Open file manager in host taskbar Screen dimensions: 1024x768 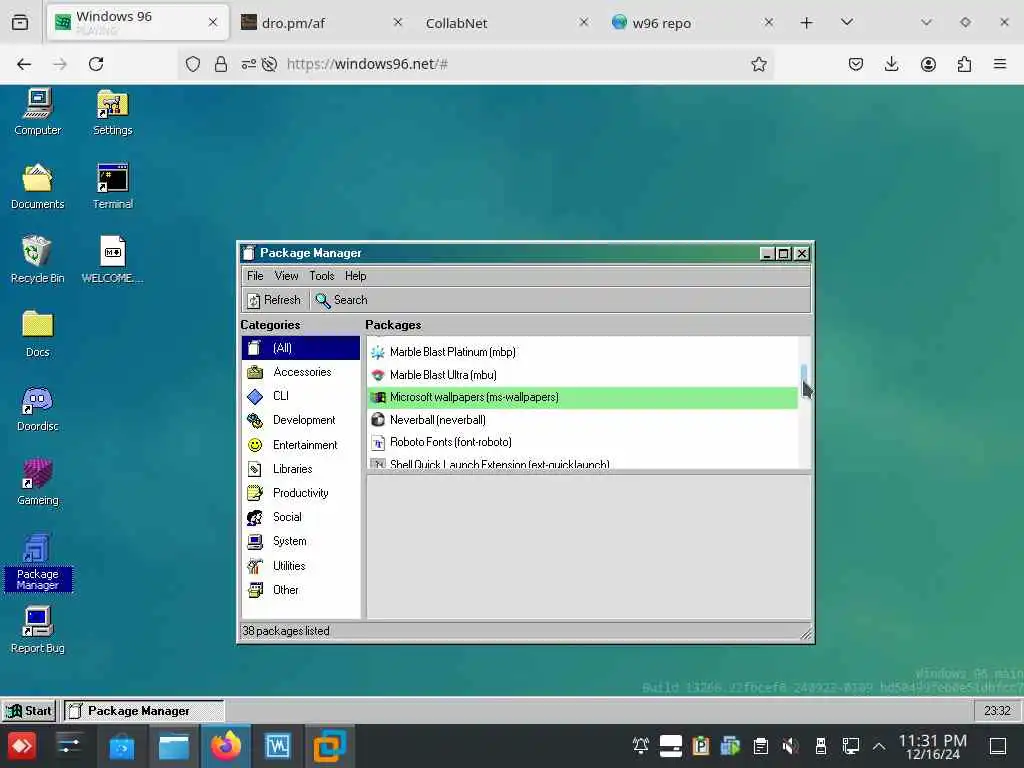pos(174,746)
